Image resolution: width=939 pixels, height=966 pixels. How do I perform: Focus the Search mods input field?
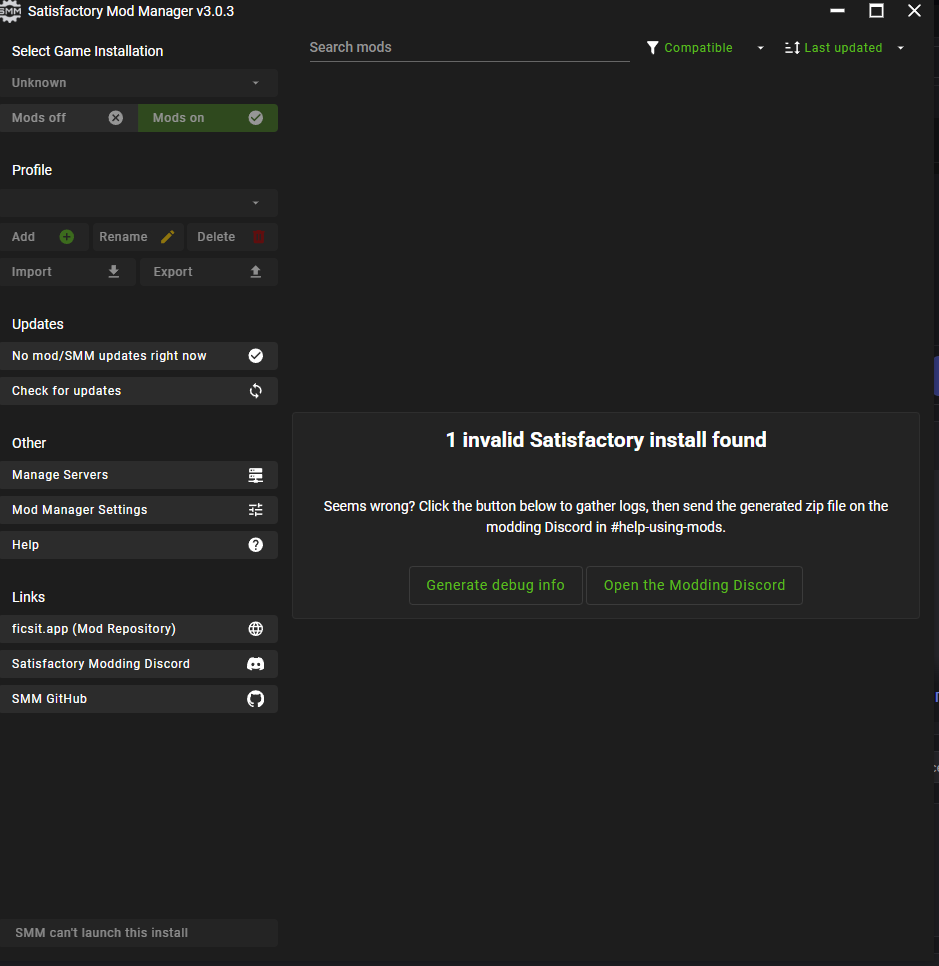tap(470, 47)
